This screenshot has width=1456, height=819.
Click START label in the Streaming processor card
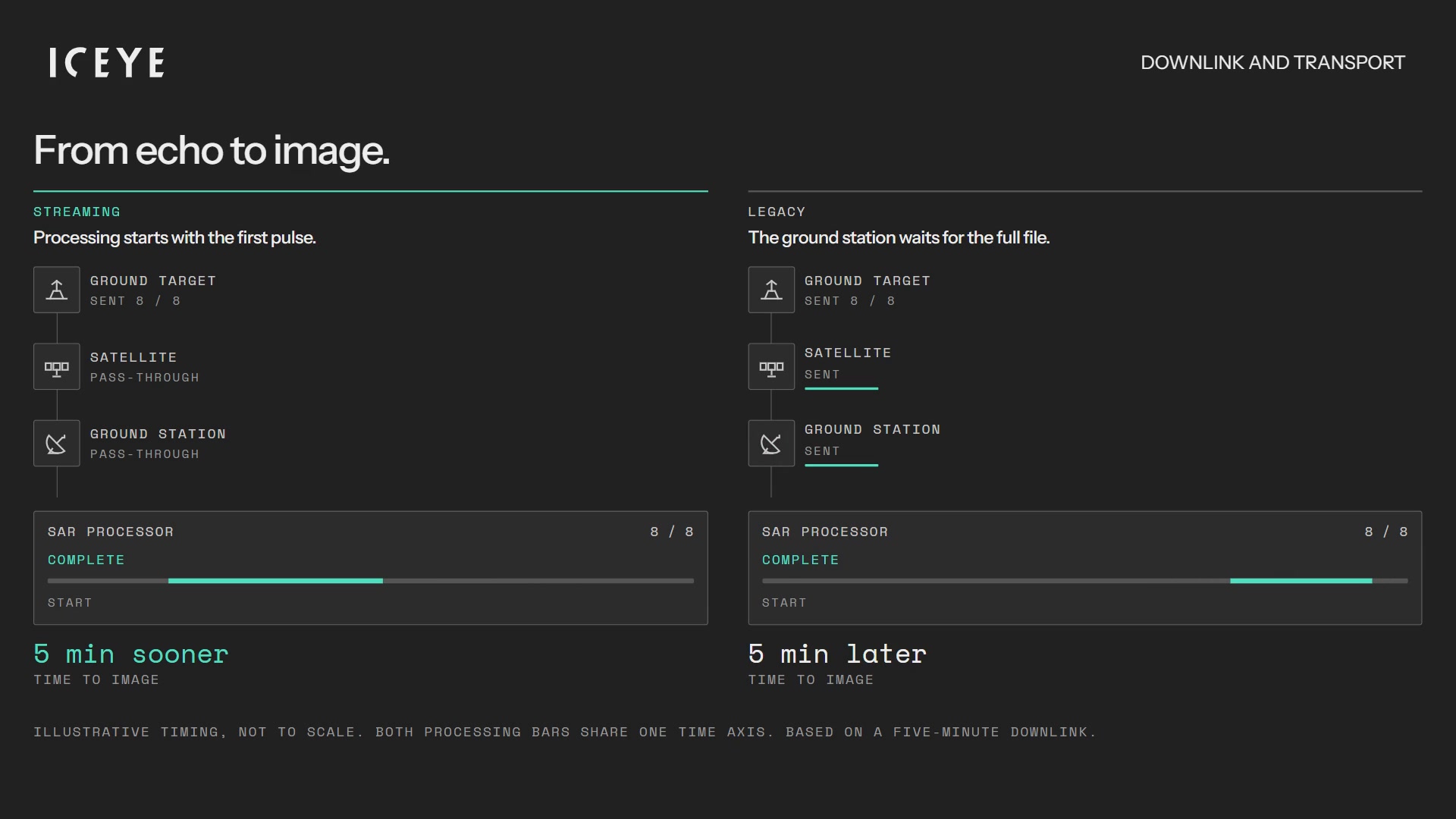[x=70, y=603]
